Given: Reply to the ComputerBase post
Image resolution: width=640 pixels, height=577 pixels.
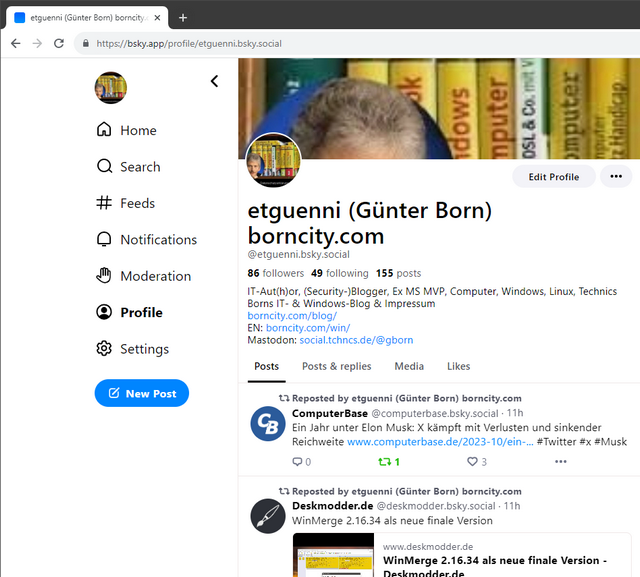Looking at the screenshot, I should click(302, 462).
